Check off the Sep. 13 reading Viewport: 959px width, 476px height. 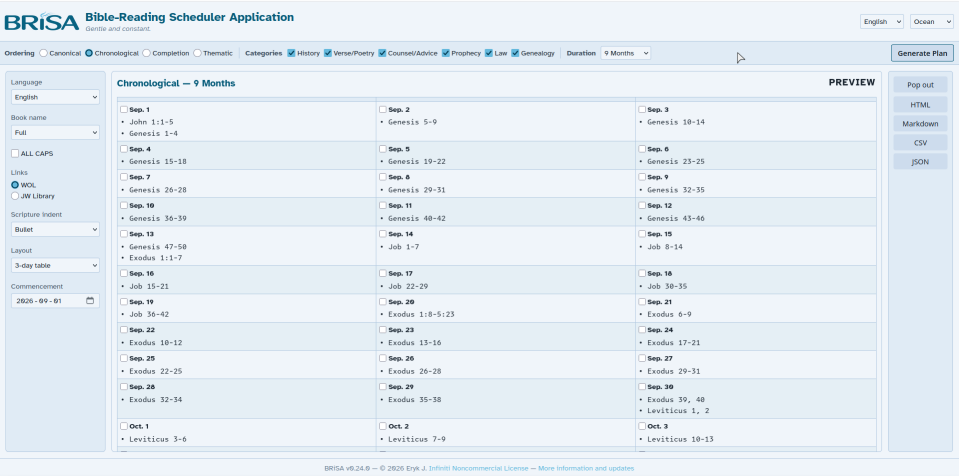point(124,234)
